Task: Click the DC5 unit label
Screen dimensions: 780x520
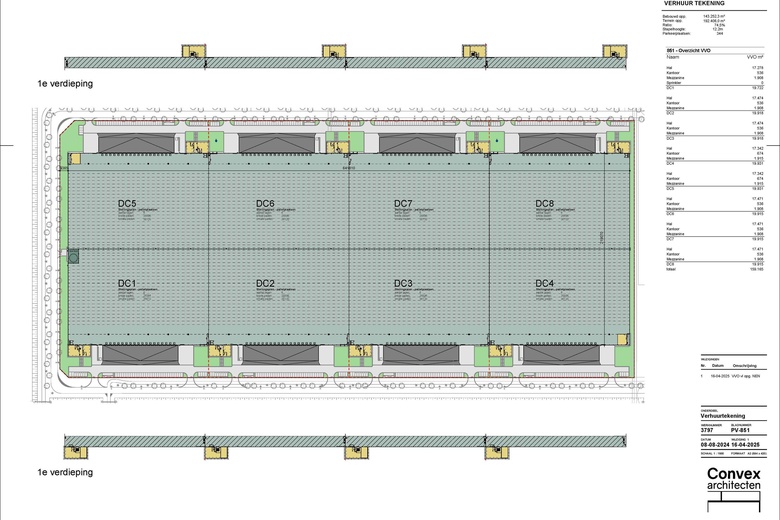Action: click(x=126, y=204)
